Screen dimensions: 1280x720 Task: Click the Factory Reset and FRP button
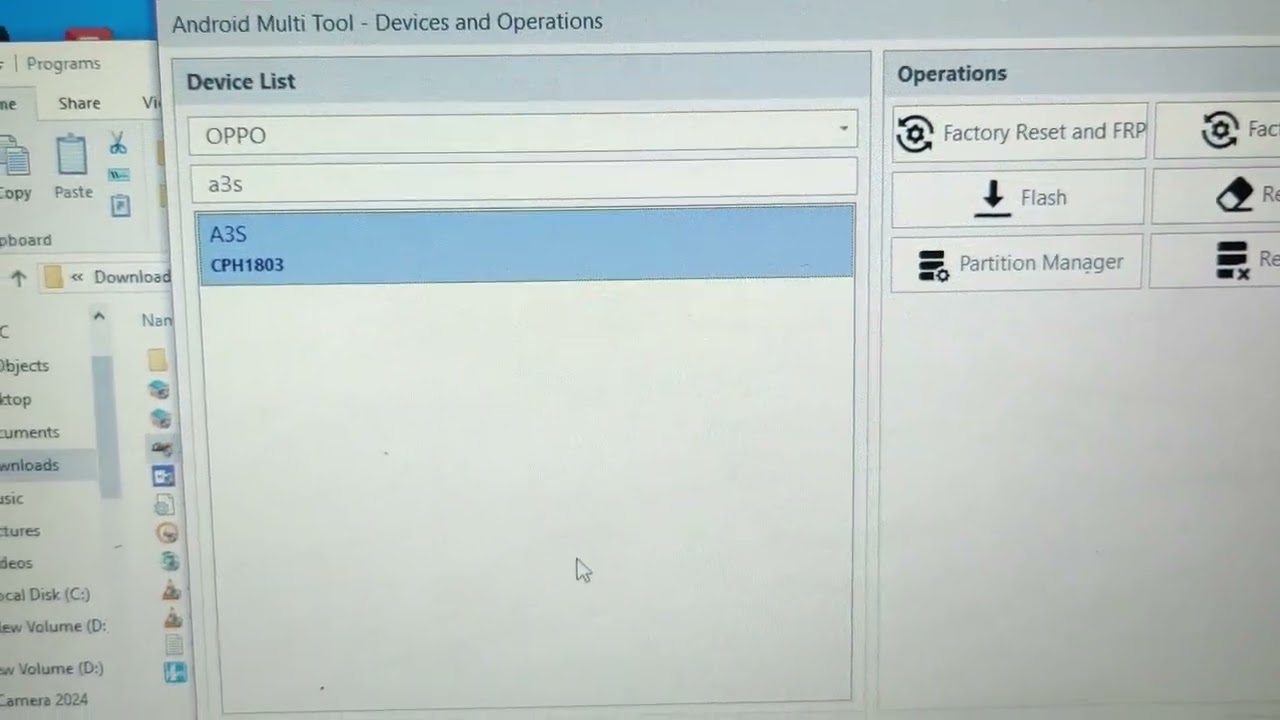[1018, 132]
